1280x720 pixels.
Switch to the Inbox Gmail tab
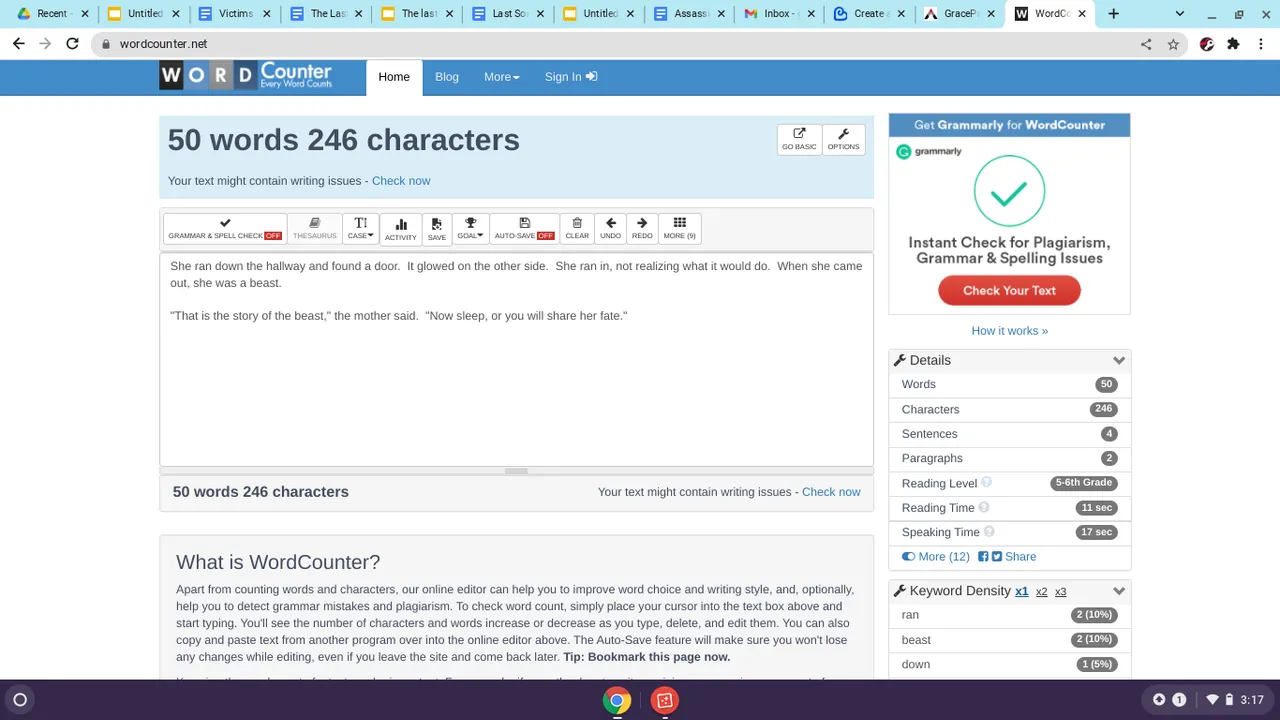point(780,14)
